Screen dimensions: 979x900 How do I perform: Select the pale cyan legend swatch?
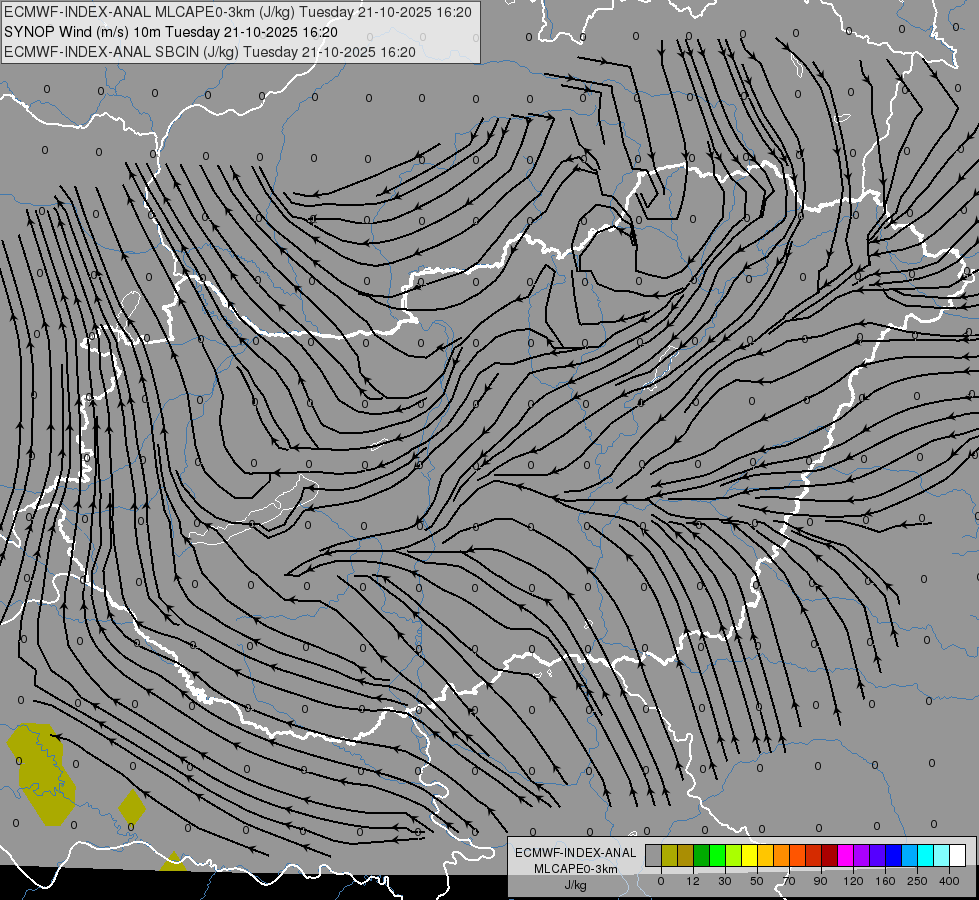point(942,855)
